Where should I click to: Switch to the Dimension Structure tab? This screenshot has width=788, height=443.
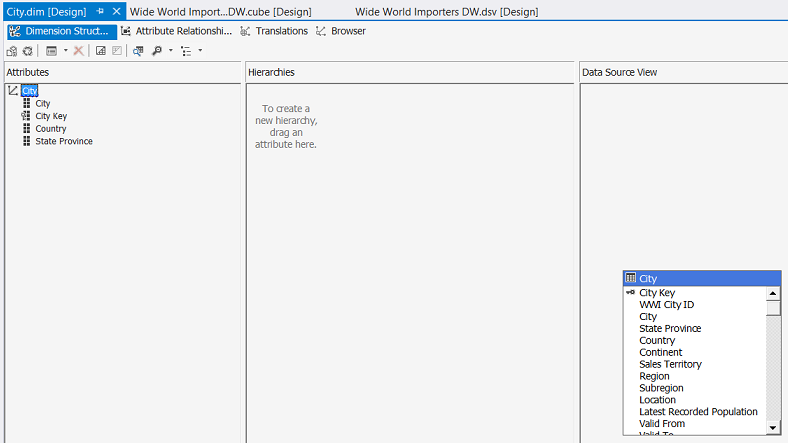[x=62, y=31]
